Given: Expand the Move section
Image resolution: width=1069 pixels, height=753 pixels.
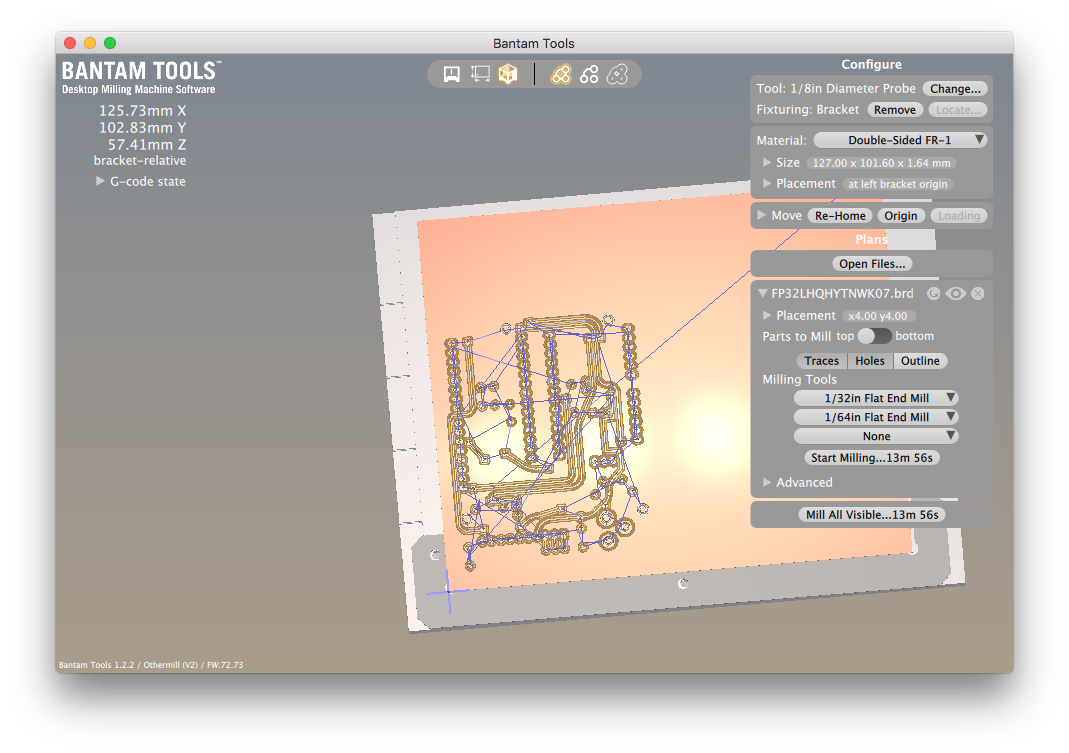Looking at the screenshot, I should [762, 216].
